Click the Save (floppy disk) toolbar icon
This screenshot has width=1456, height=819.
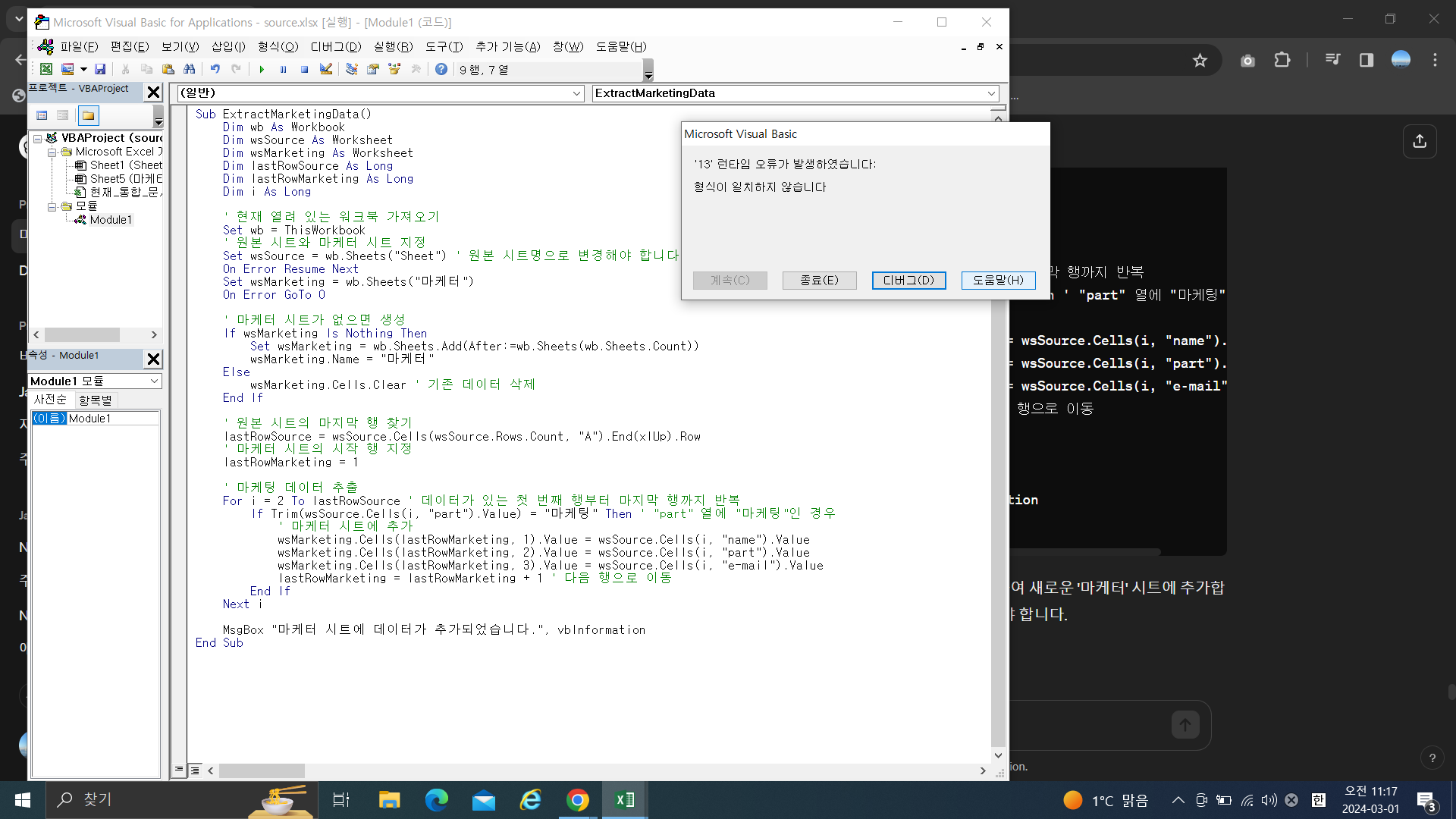[100, 69]
